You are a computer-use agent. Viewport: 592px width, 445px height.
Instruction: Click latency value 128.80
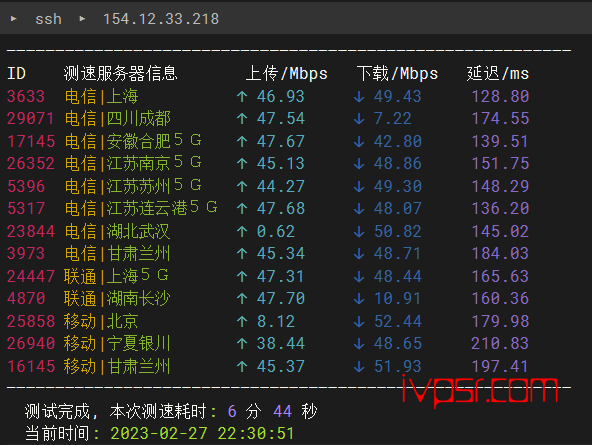pos(500,96)
